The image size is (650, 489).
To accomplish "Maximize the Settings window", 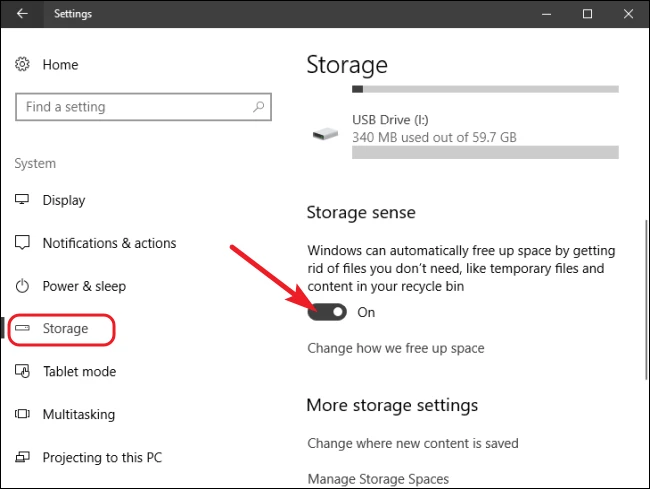I will pos(587,14).
